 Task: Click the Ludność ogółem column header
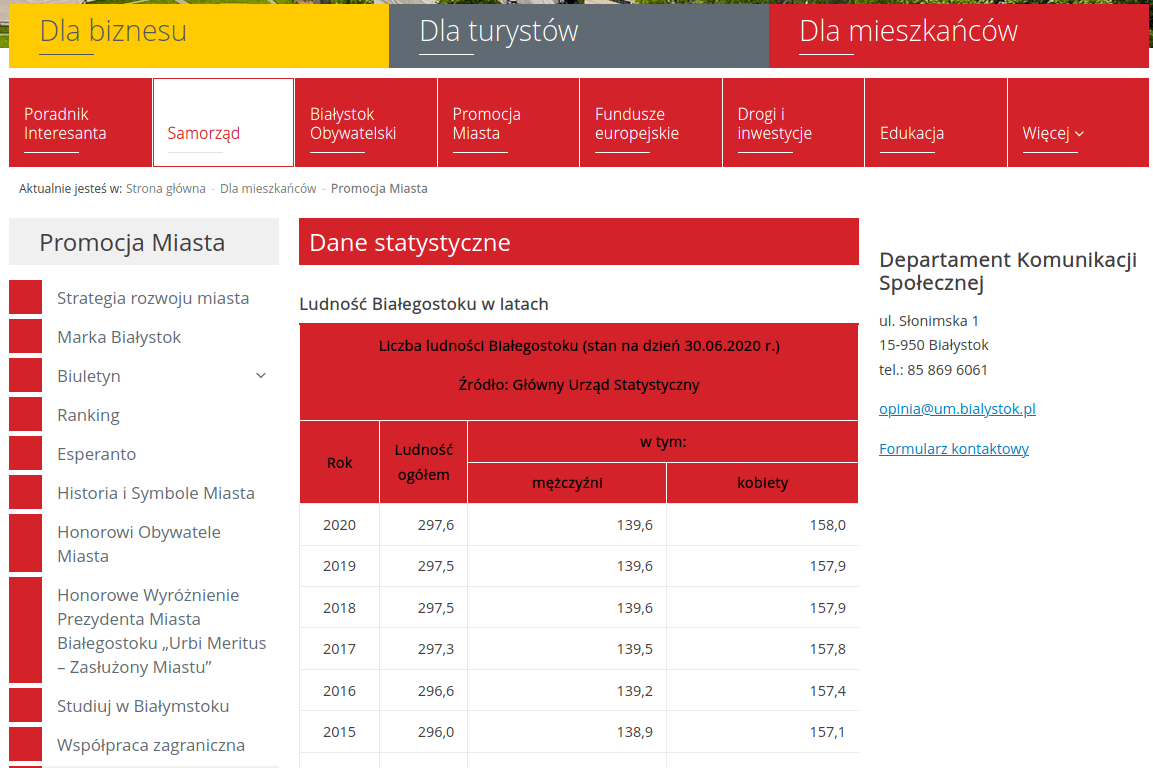[x=424, y=463]
